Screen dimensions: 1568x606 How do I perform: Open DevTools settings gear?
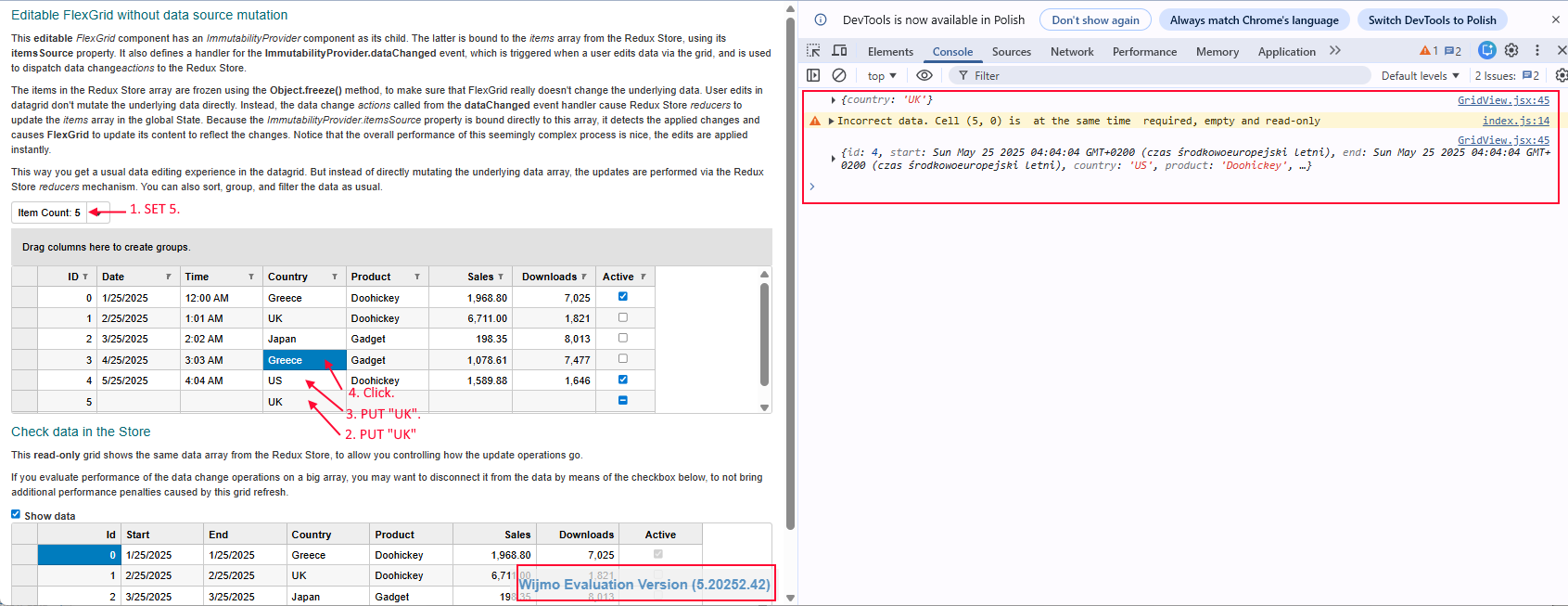click(1511, 50)
